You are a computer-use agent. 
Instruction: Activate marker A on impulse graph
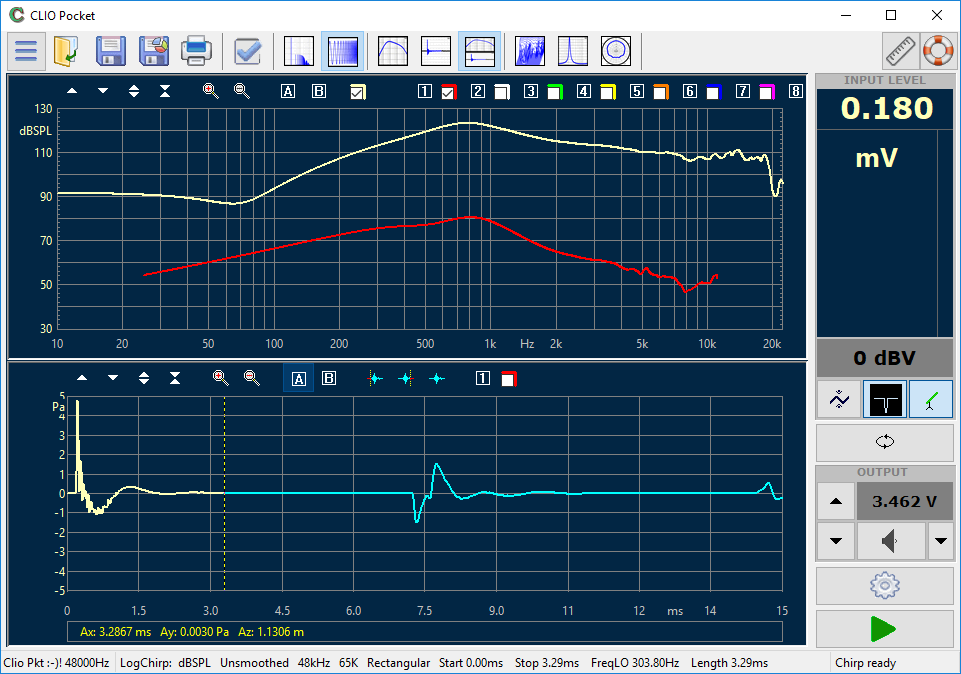coord(298,378)
